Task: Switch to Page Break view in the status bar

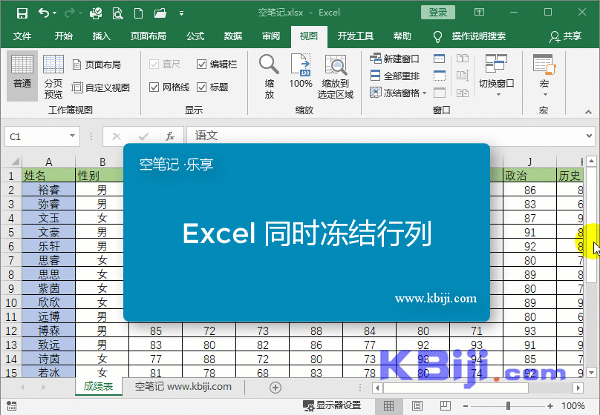Action: point(445,405)
